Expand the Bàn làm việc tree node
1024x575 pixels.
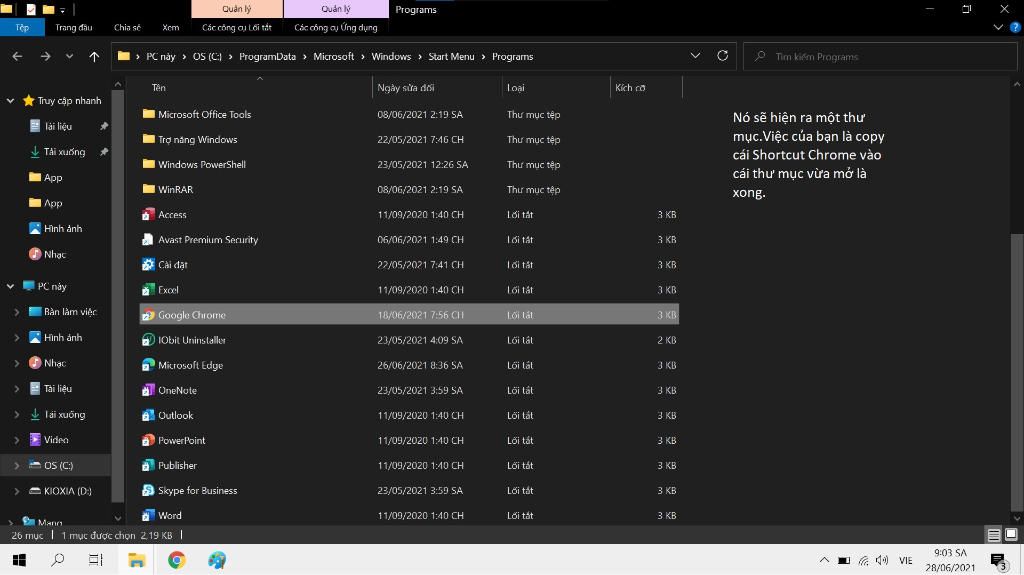click(x=17, y=312)
